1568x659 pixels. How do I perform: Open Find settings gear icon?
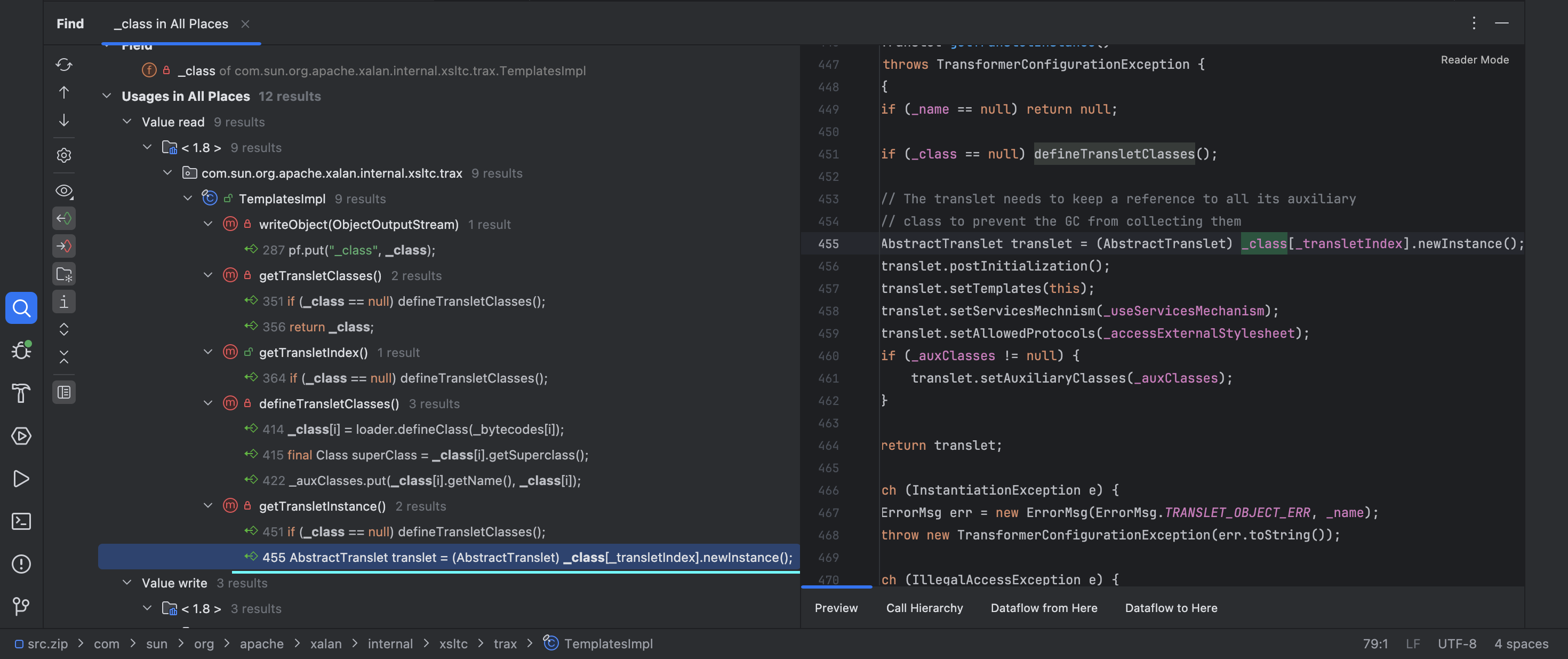[x=64, y=155]
